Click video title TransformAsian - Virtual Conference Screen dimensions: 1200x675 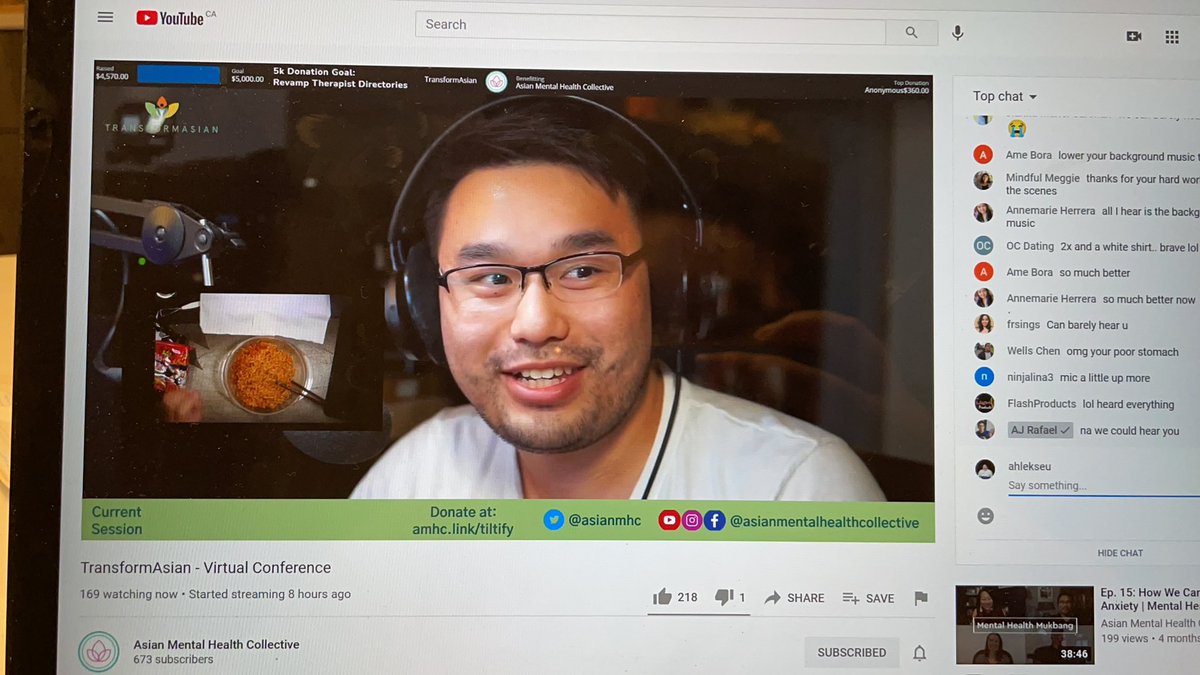tap(206, 567)
